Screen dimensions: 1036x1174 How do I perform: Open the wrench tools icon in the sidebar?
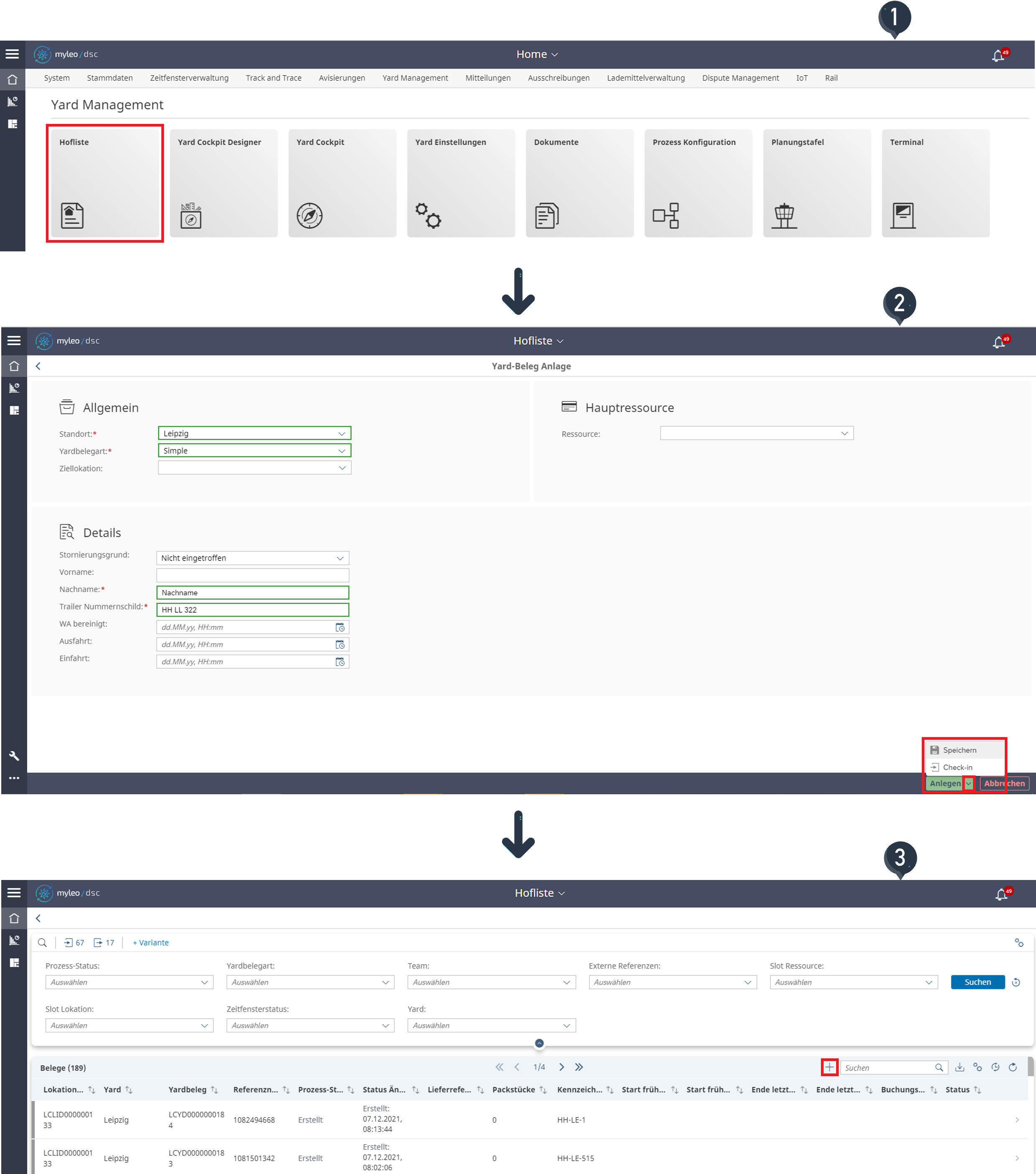coord(14,756)
